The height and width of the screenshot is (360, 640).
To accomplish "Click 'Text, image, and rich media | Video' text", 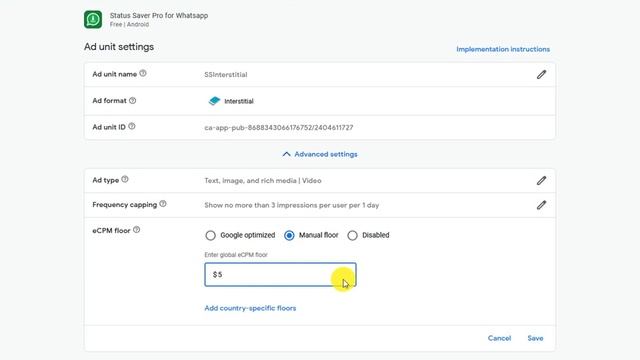I will [x=263, y=181].
